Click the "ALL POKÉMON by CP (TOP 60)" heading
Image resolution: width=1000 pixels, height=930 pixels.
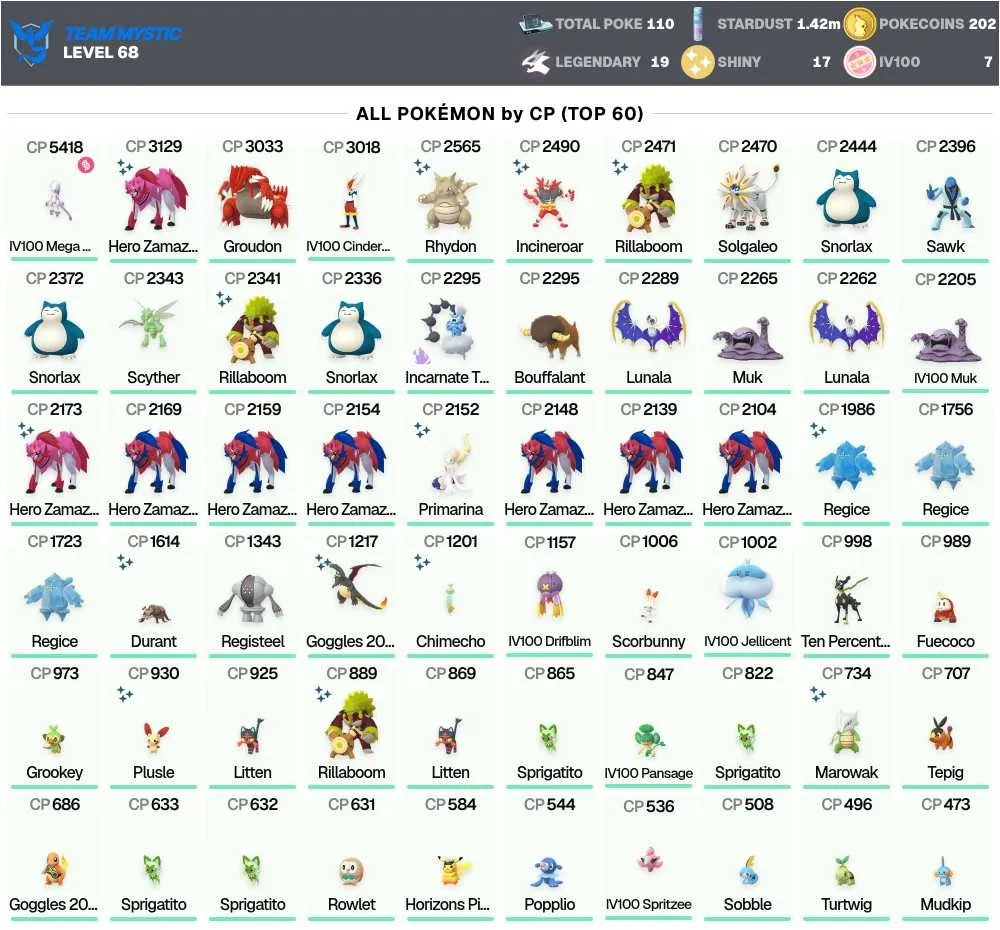point(499,114)
